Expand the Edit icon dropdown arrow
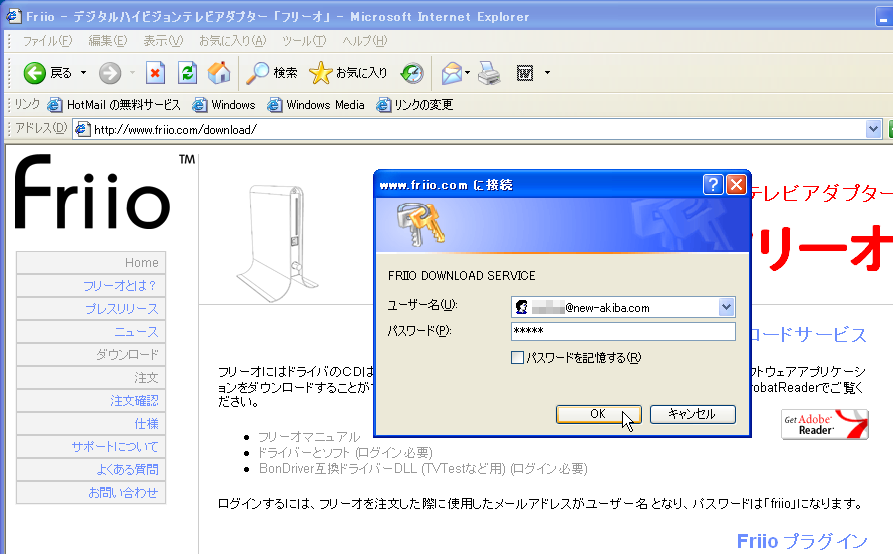This screenshot has height=554, width=893. point(547,73)
